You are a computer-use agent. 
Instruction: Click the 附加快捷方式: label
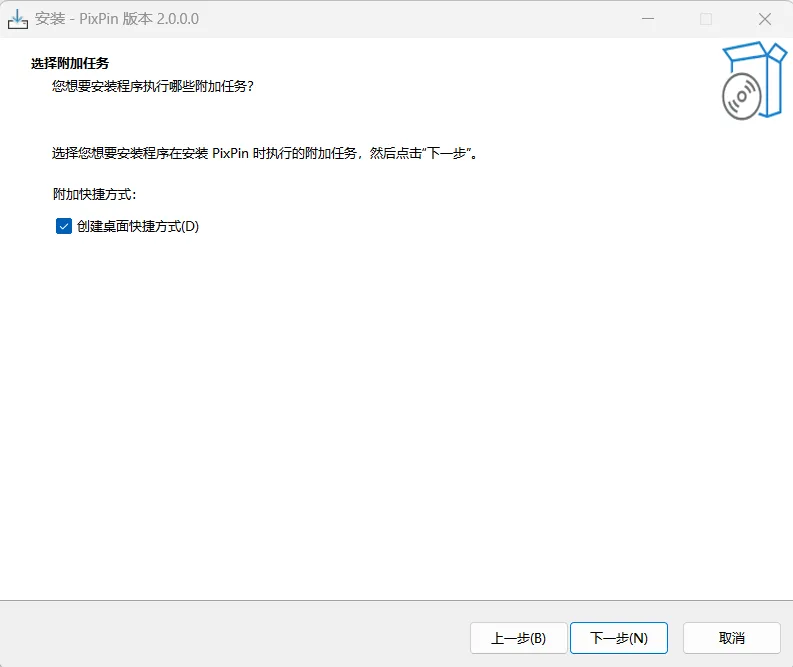[x=95, y=194]
